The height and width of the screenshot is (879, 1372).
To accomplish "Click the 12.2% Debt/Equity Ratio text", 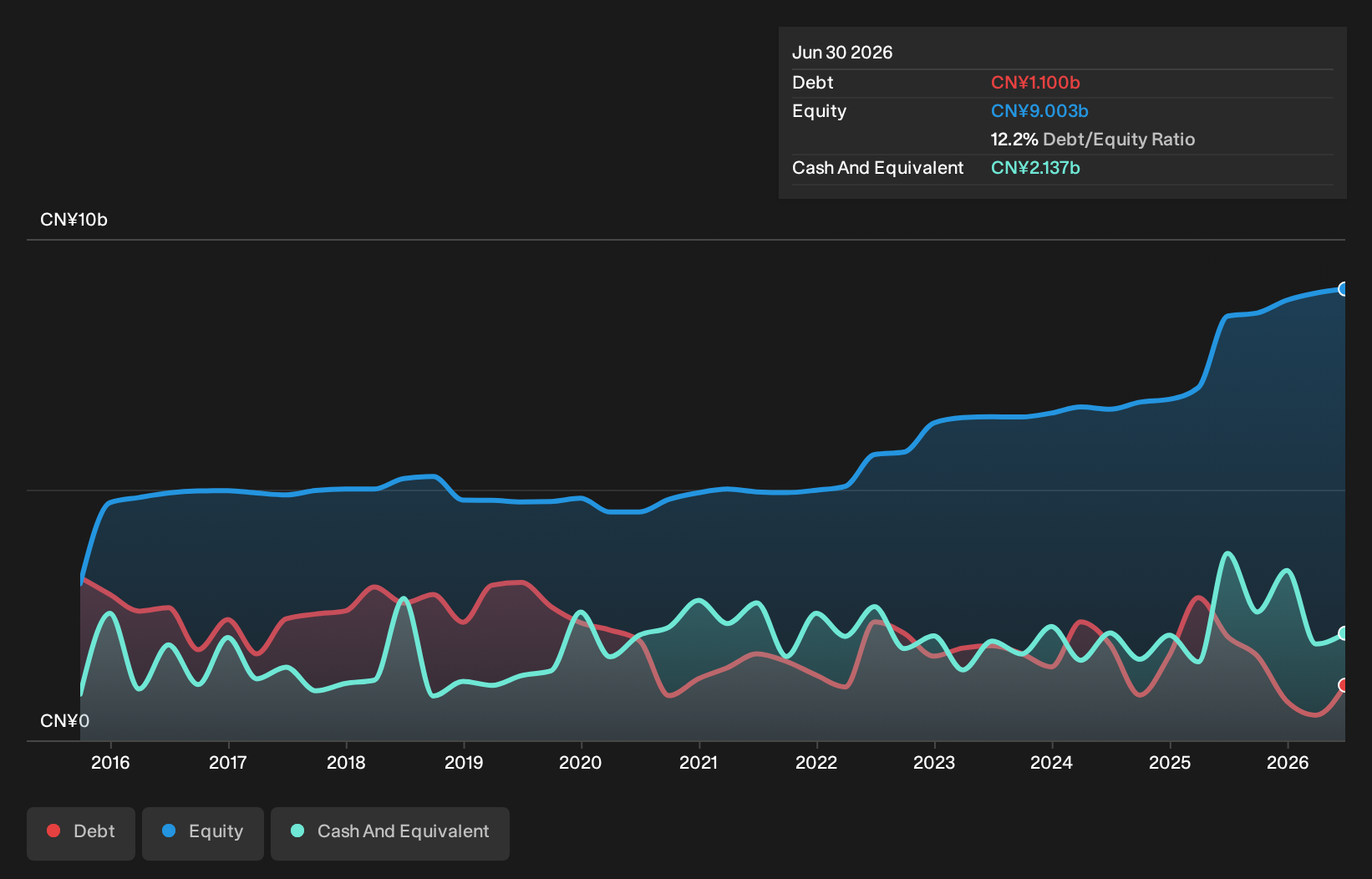I will (x=1093, y=140).
